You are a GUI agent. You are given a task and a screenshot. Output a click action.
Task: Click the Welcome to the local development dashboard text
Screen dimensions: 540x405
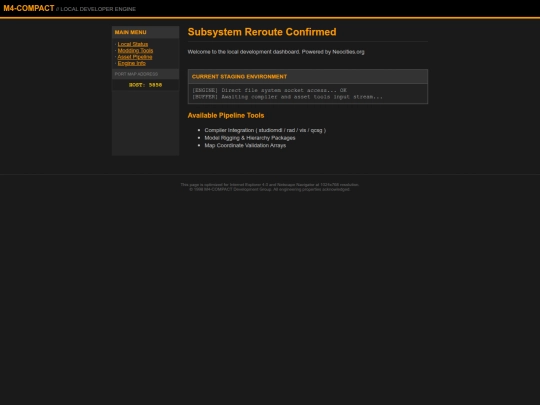(x=276, y=52)
